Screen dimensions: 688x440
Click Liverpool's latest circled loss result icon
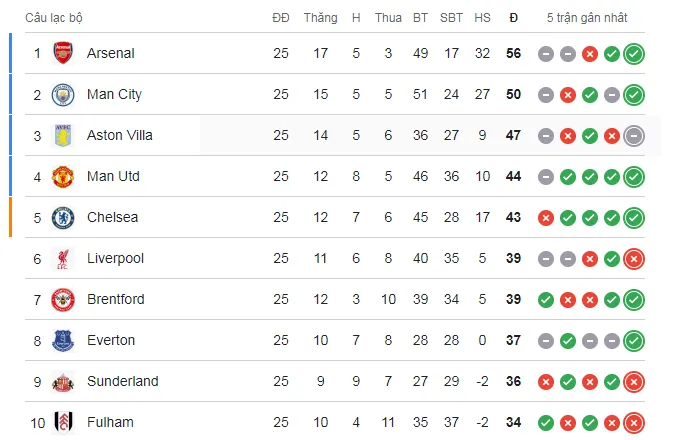[x=633, y=259]
